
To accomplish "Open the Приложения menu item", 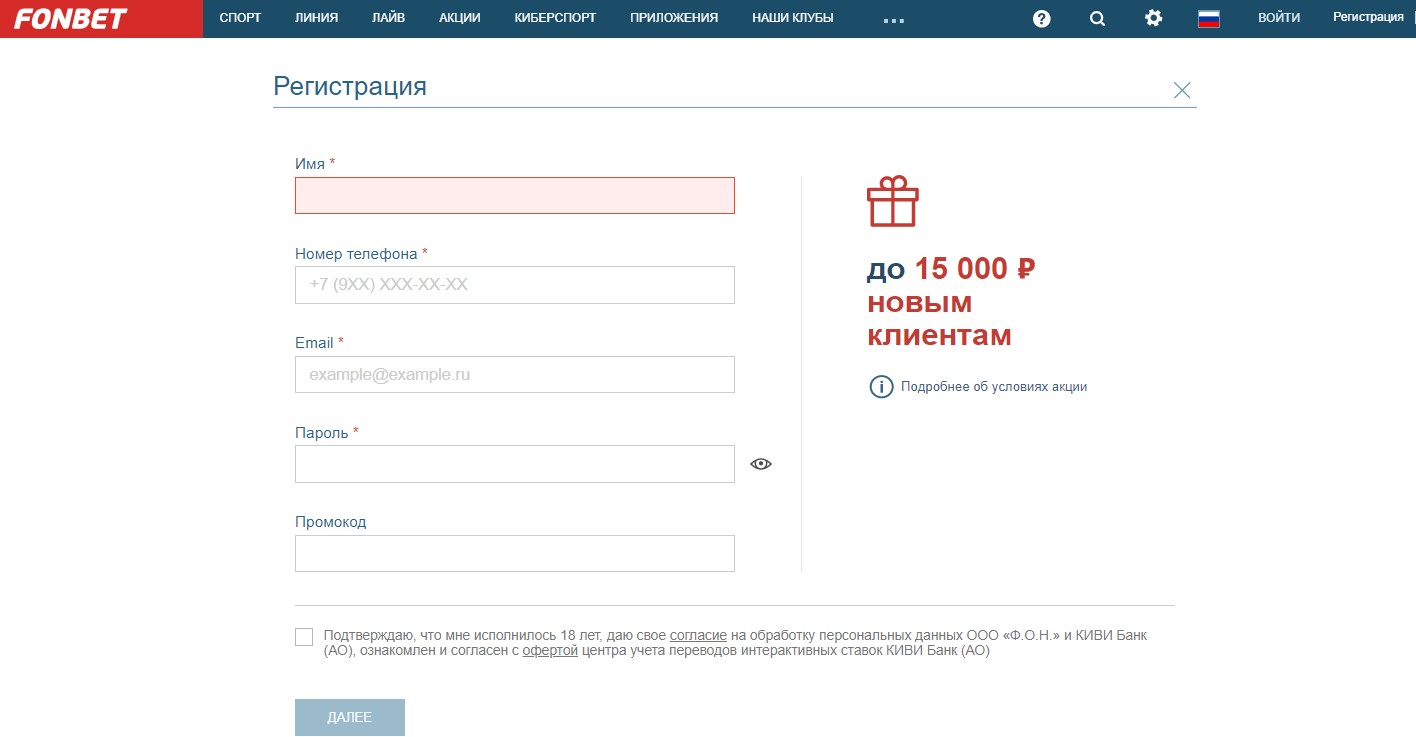I will click(x=674, y=18).
